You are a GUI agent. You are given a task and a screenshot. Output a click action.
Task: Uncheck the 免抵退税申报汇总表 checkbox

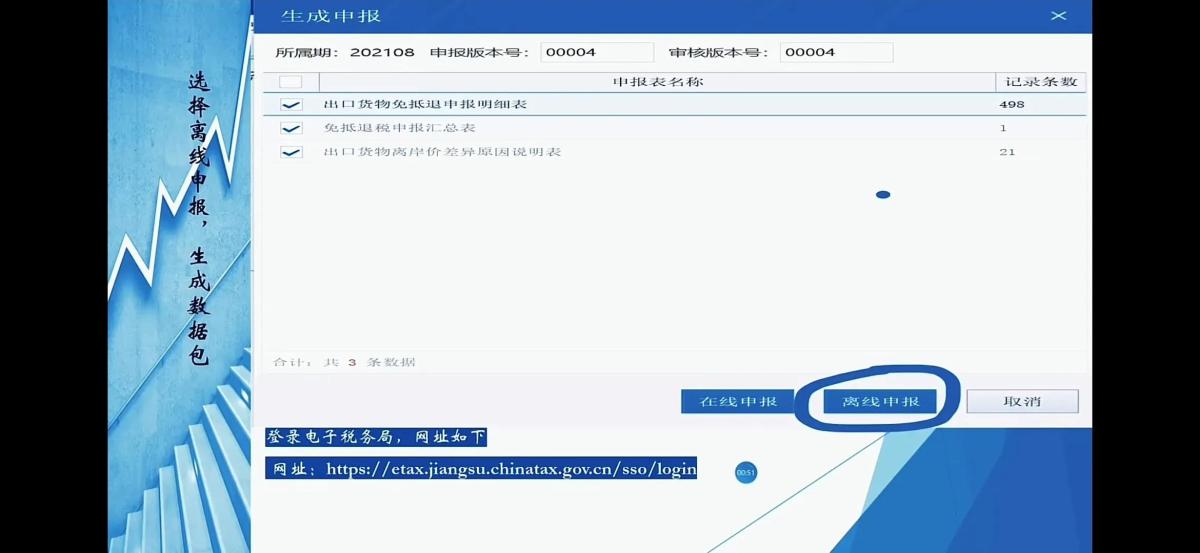coord(291,129)
